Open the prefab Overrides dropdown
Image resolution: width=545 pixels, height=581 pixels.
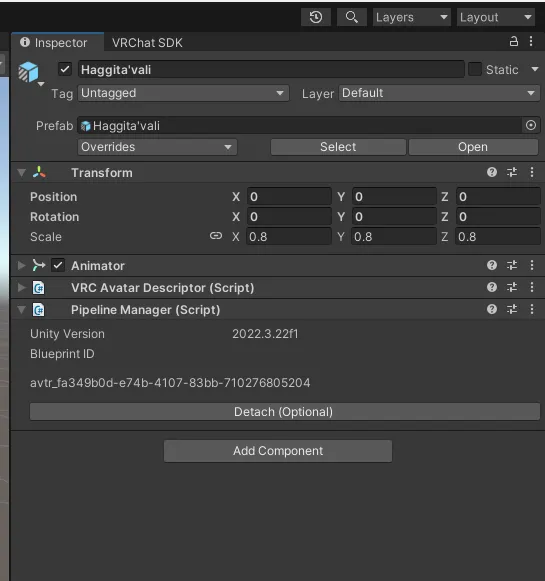click(x=157, y=147)
